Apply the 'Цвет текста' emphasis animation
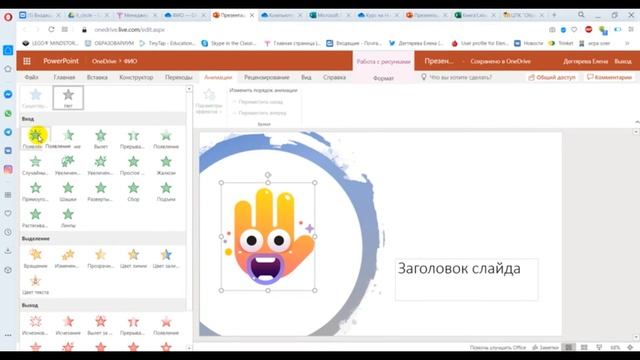The height and width of the screenshot is (360, 640). 36,284
